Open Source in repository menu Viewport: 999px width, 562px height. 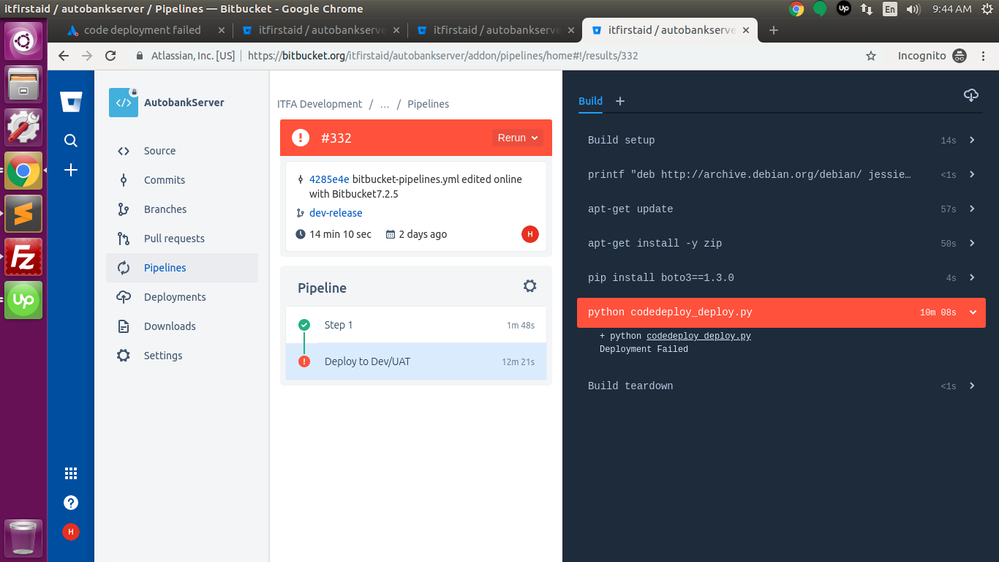(182, 151)
